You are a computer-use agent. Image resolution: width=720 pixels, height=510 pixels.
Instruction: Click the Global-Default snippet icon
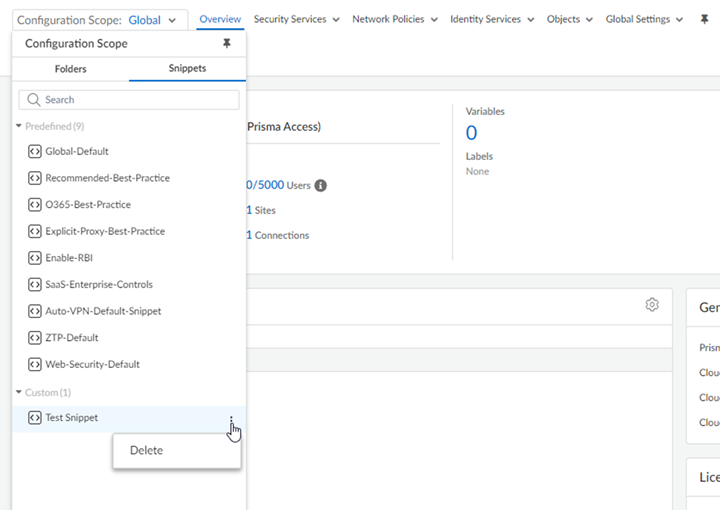(x=35, y=152)
